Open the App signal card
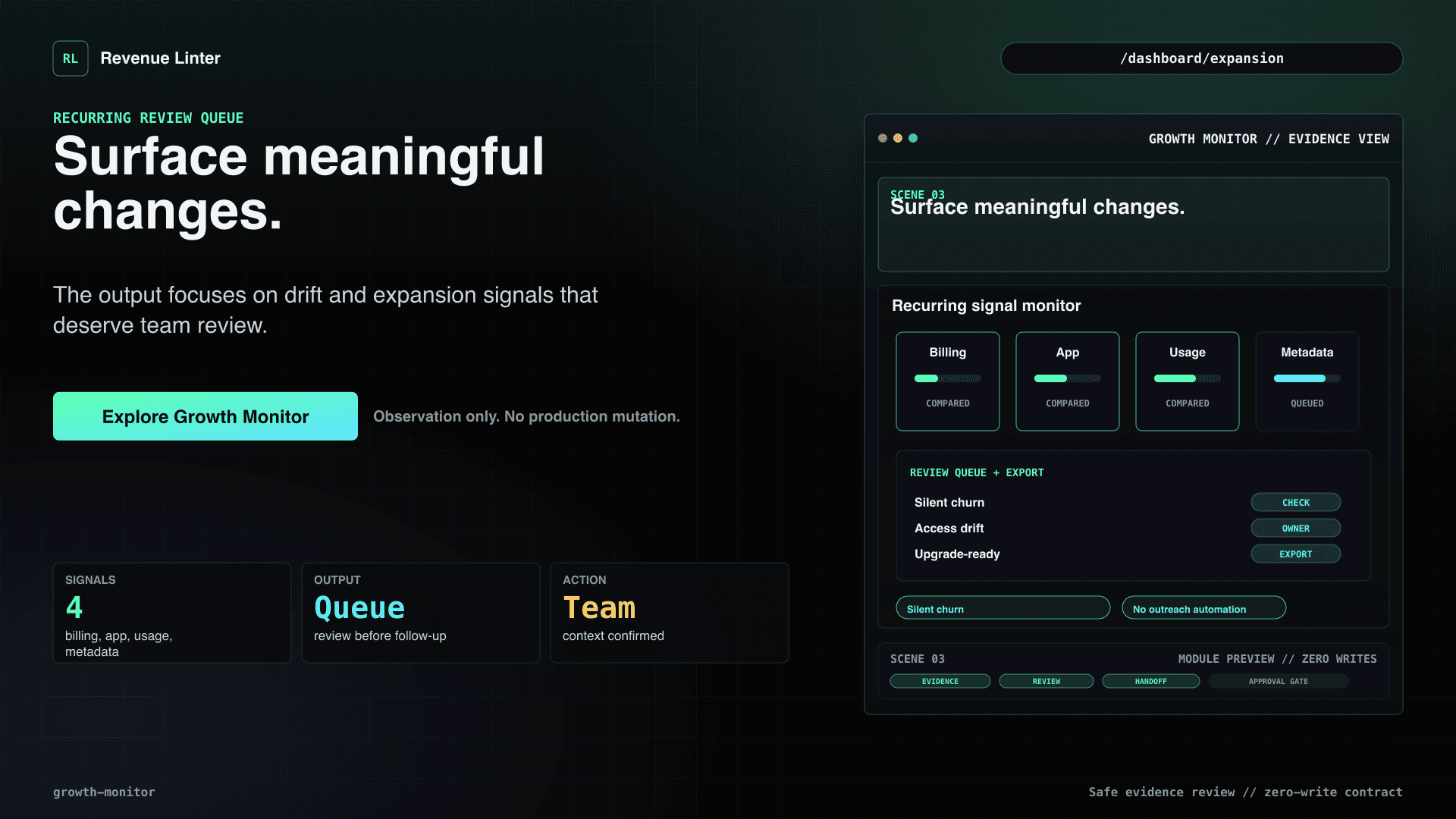This screenshot has width=1456, height=819. (x=1068, y=381)
